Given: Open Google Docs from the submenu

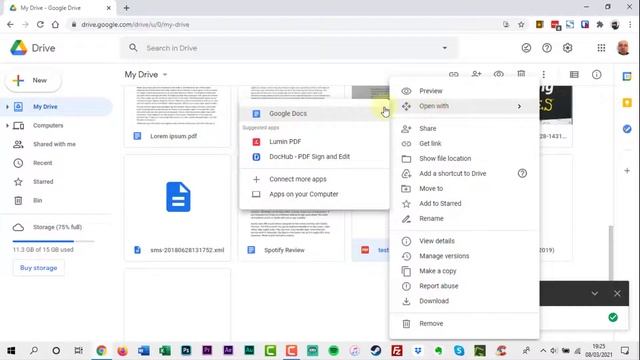Looking at the screenshot, I should 314,113.
